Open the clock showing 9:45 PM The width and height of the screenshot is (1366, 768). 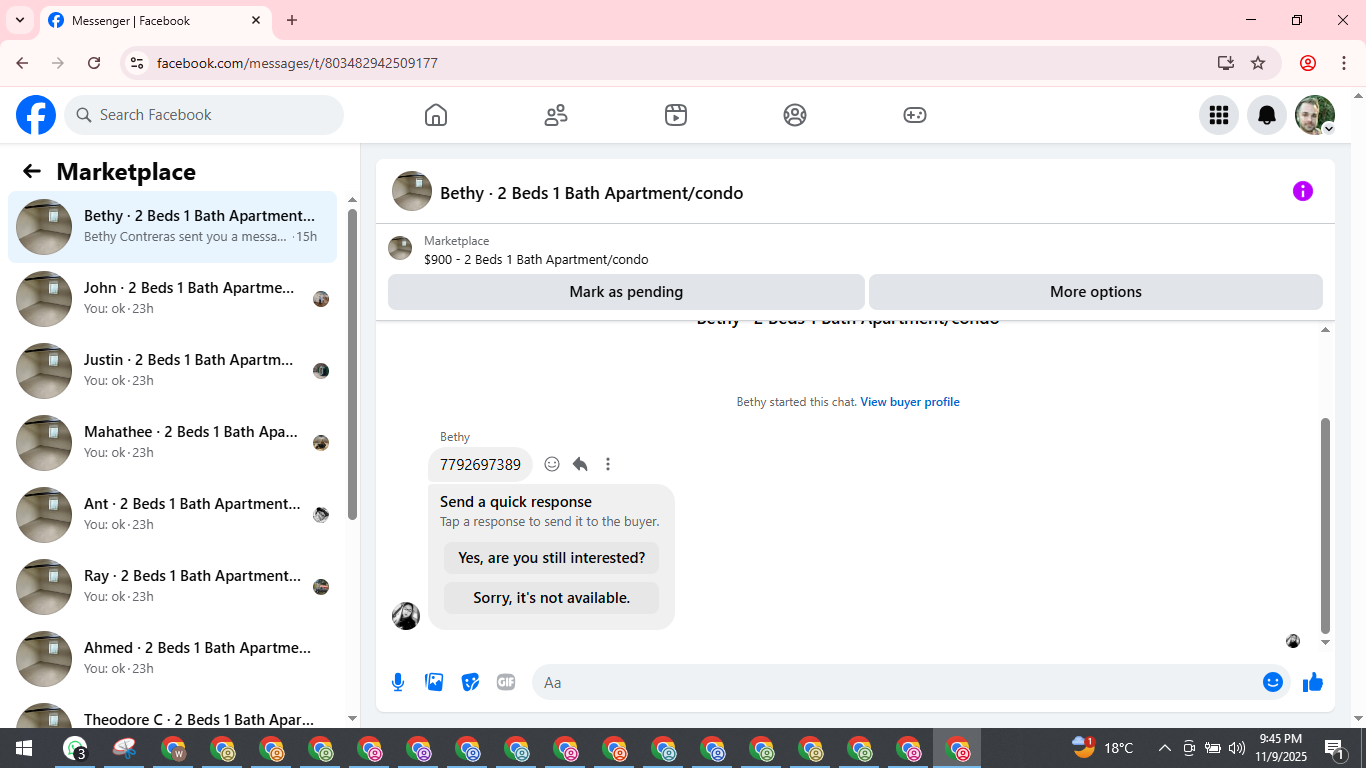[x=1281, y=748]
